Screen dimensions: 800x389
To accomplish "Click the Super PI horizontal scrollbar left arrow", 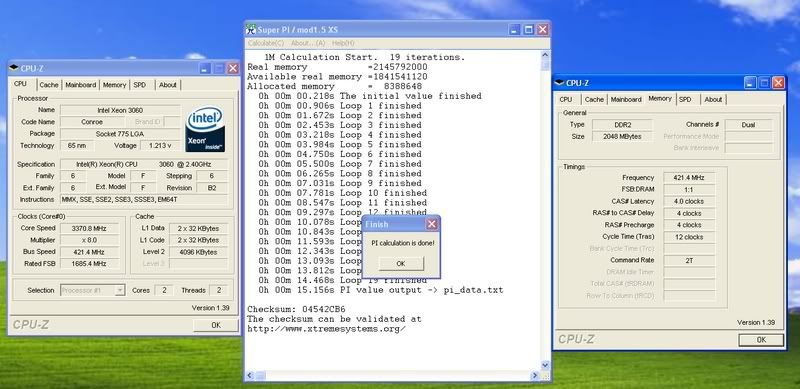I will coord(250,376).
